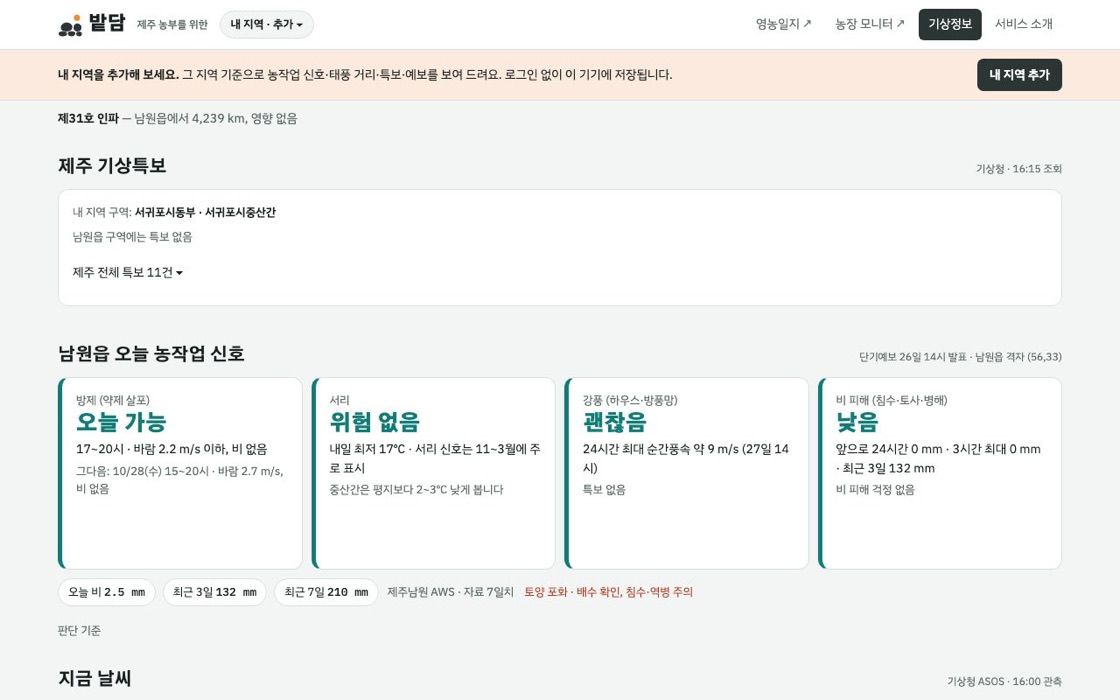Click the 내 지역 추가 banner button
This screenshot has width=1120, height=700.
click(x=1019, y=75)
